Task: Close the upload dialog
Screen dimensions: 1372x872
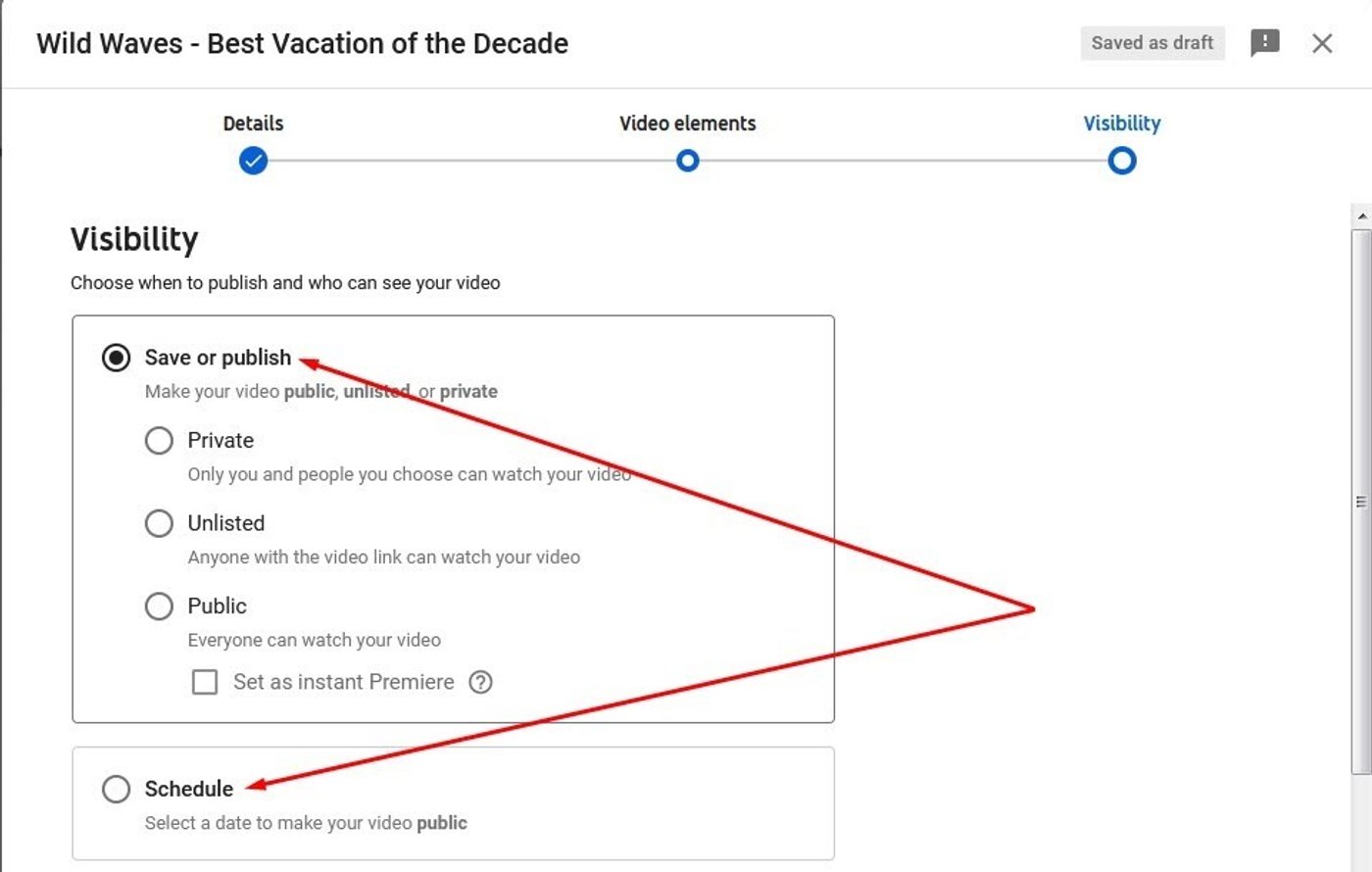Action: (x=1322, y=43)
